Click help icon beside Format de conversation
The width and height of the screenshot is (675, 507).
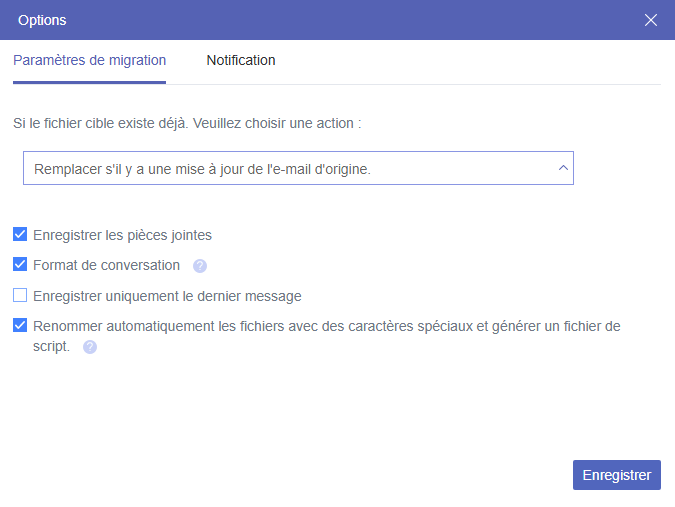click(200, 266)
